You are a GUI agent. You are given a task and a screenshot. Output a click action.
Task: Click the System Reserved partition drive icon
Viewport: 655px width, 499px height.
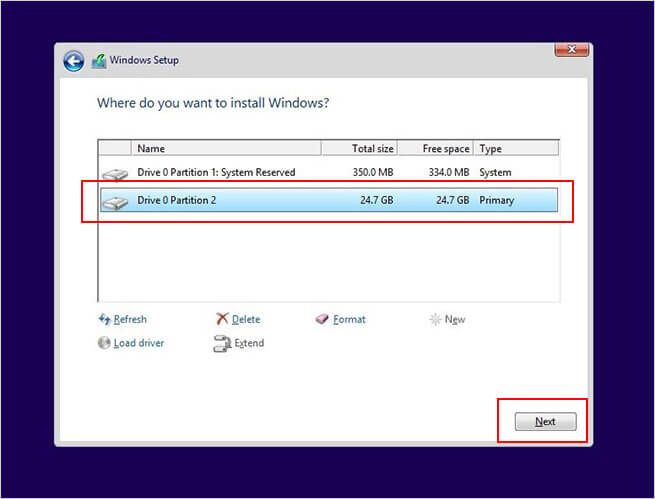tap(115, 174)
